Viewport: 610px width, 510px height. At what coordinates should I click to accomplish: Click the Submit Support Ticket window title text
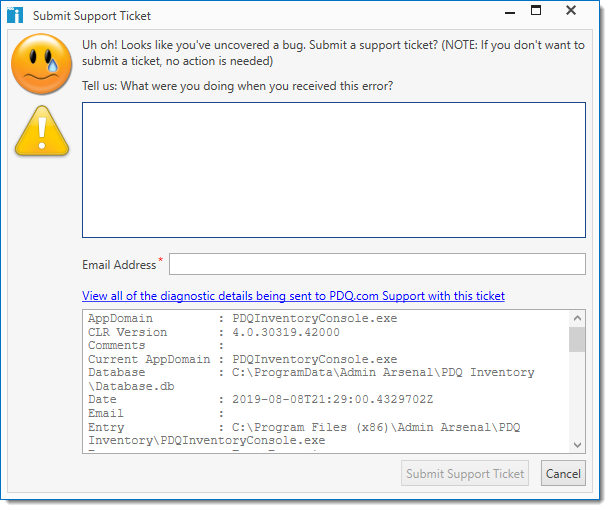point(92,16)
